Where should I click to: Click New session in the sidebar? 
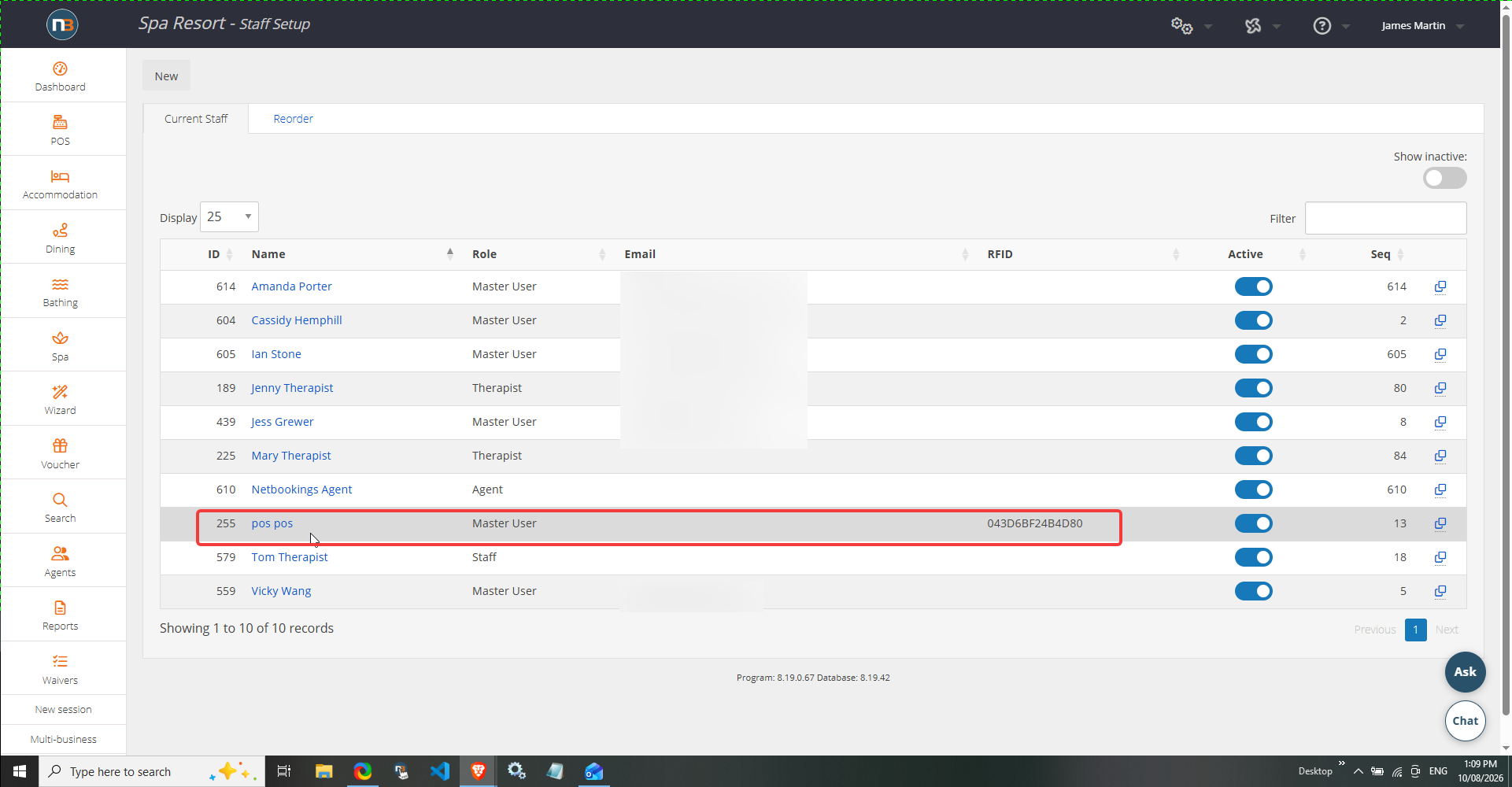pyautogui.click(x=63, y=710)
